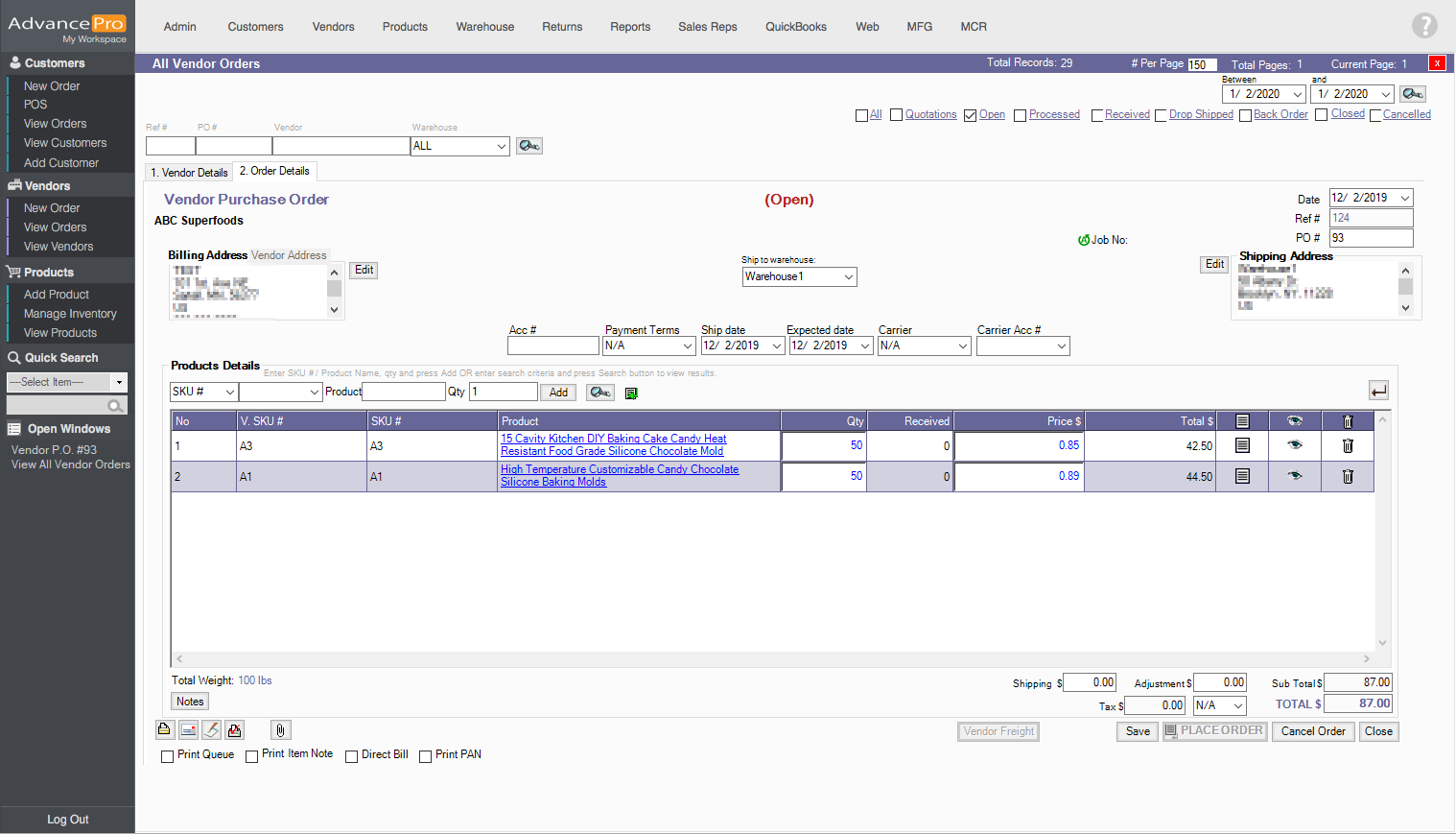
Task: Delete row 1 using its trash icon
Action: (x=1348, y=445)
